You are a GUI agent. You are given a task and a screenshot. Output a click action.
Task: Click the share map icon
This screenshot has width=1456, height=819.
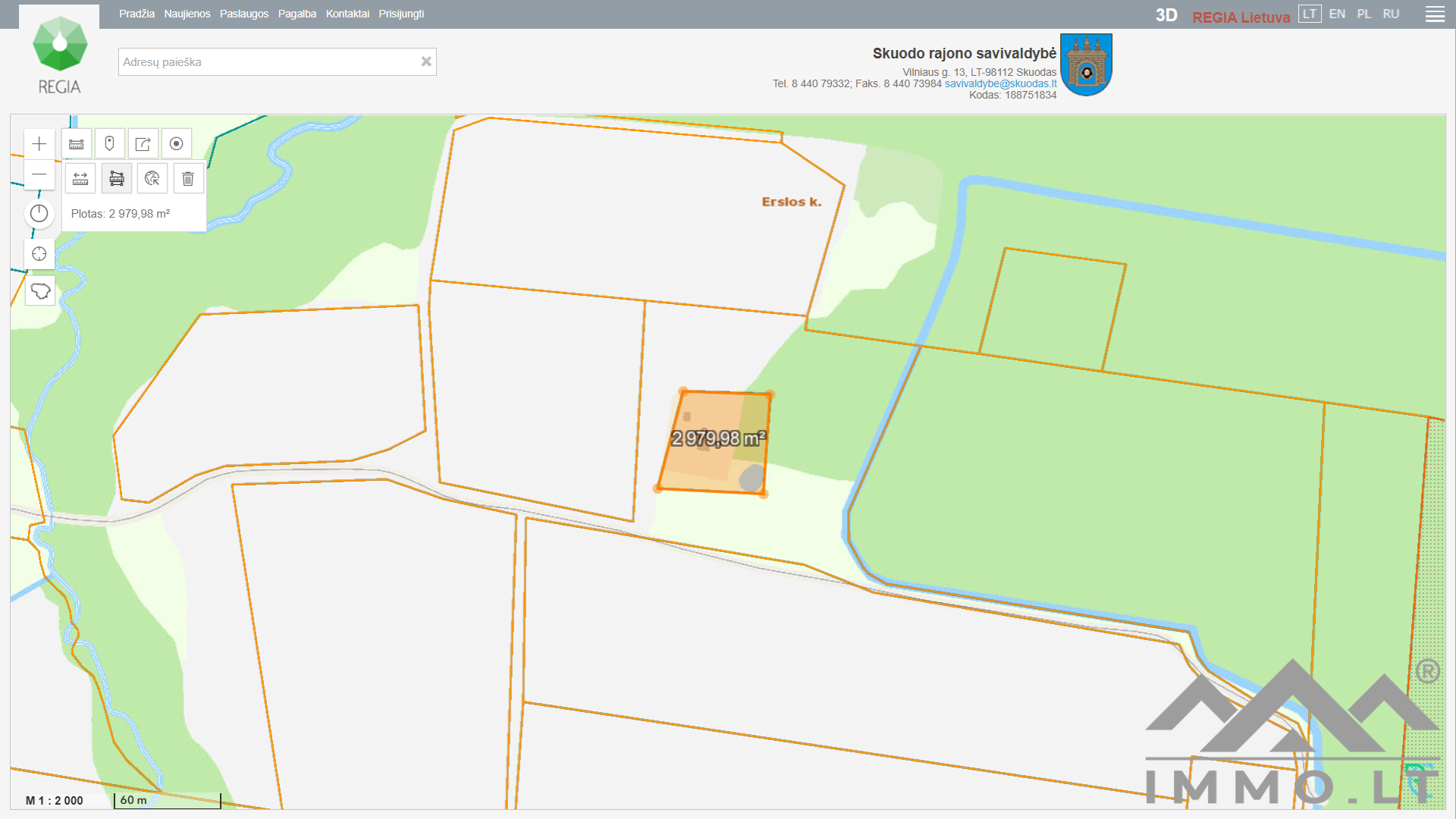click(143, 144)
